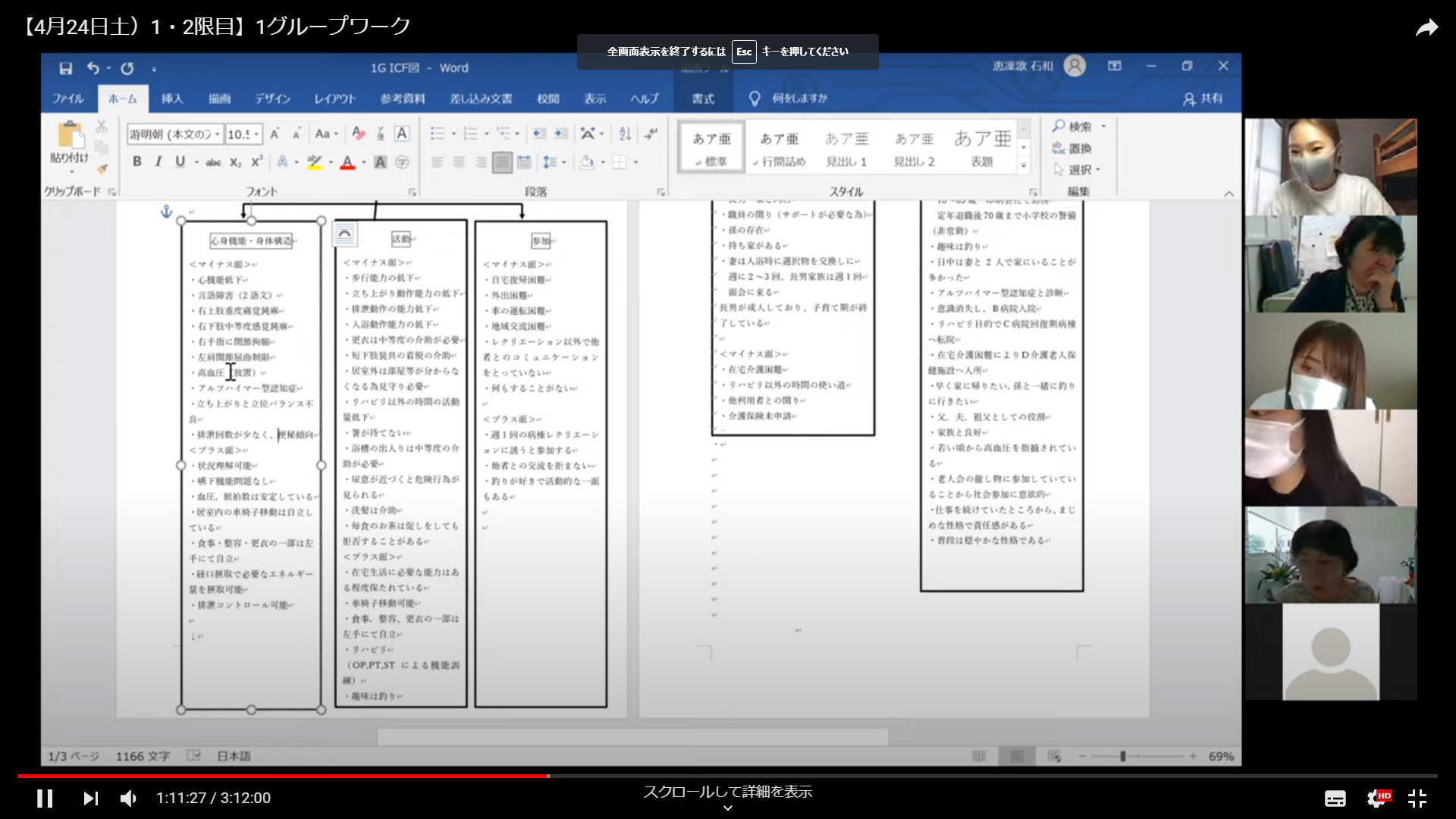Toggle bold formatting
1456x819 pixels.
137,162
